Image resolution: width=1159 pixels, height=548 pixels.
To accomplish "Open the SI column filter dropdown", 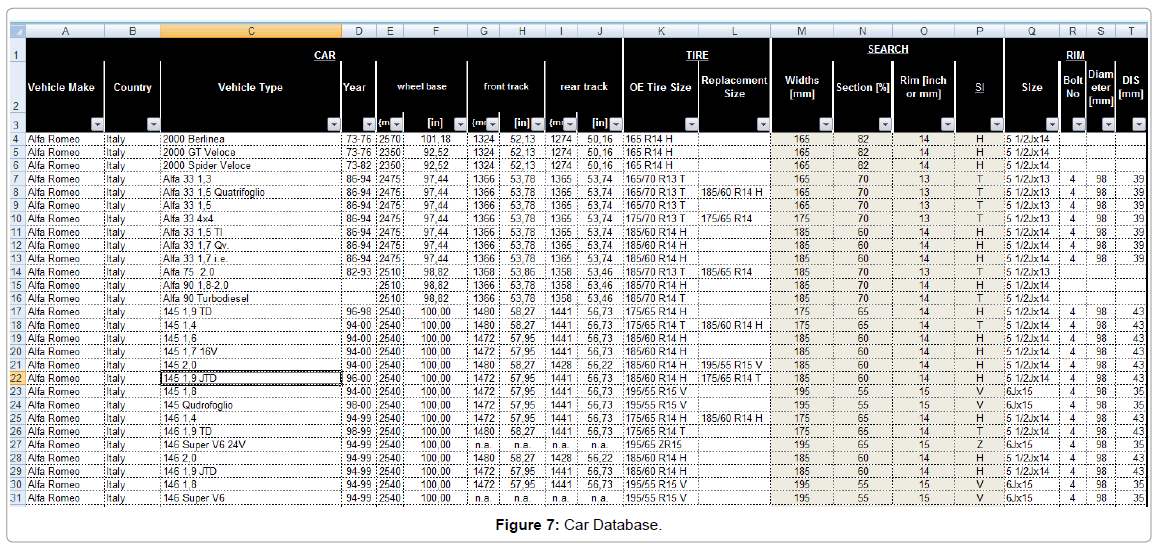I will click(996, 124).
